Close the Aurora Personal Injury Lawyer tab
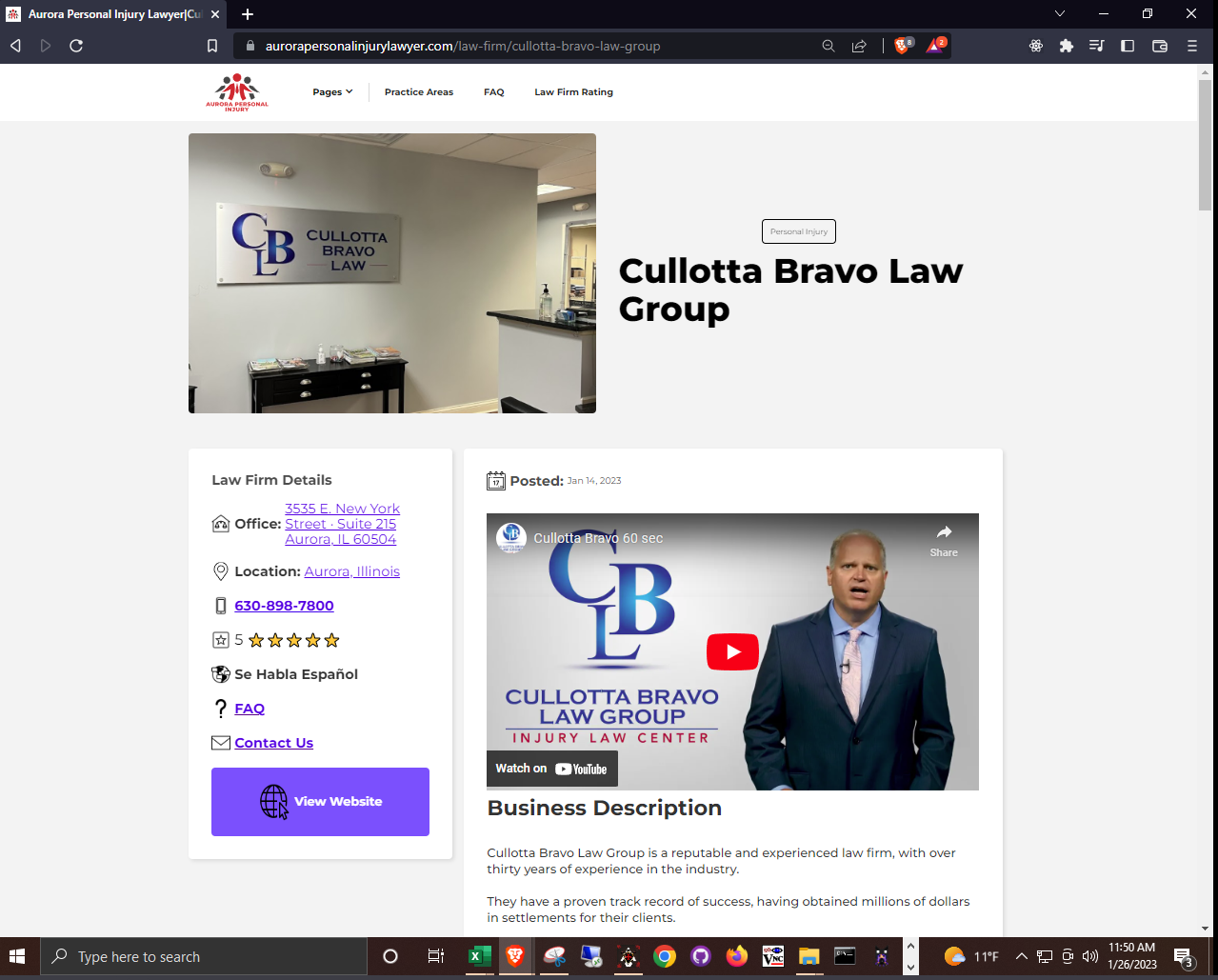Image resolution: width=1218 pixels, height=980 pixels. click(x=215, y=14)
